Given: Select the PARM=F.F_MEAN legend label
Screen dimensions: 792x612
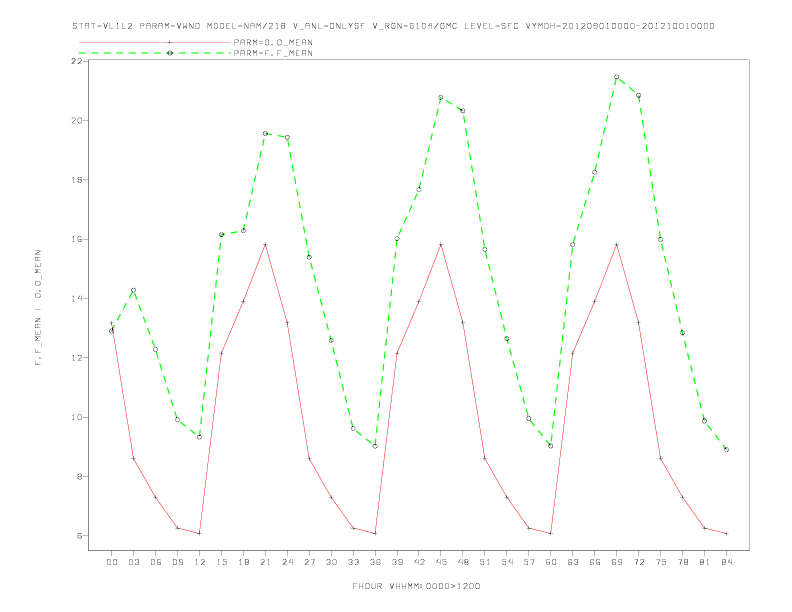Looking at the screenshot, I should pos(273,53).
